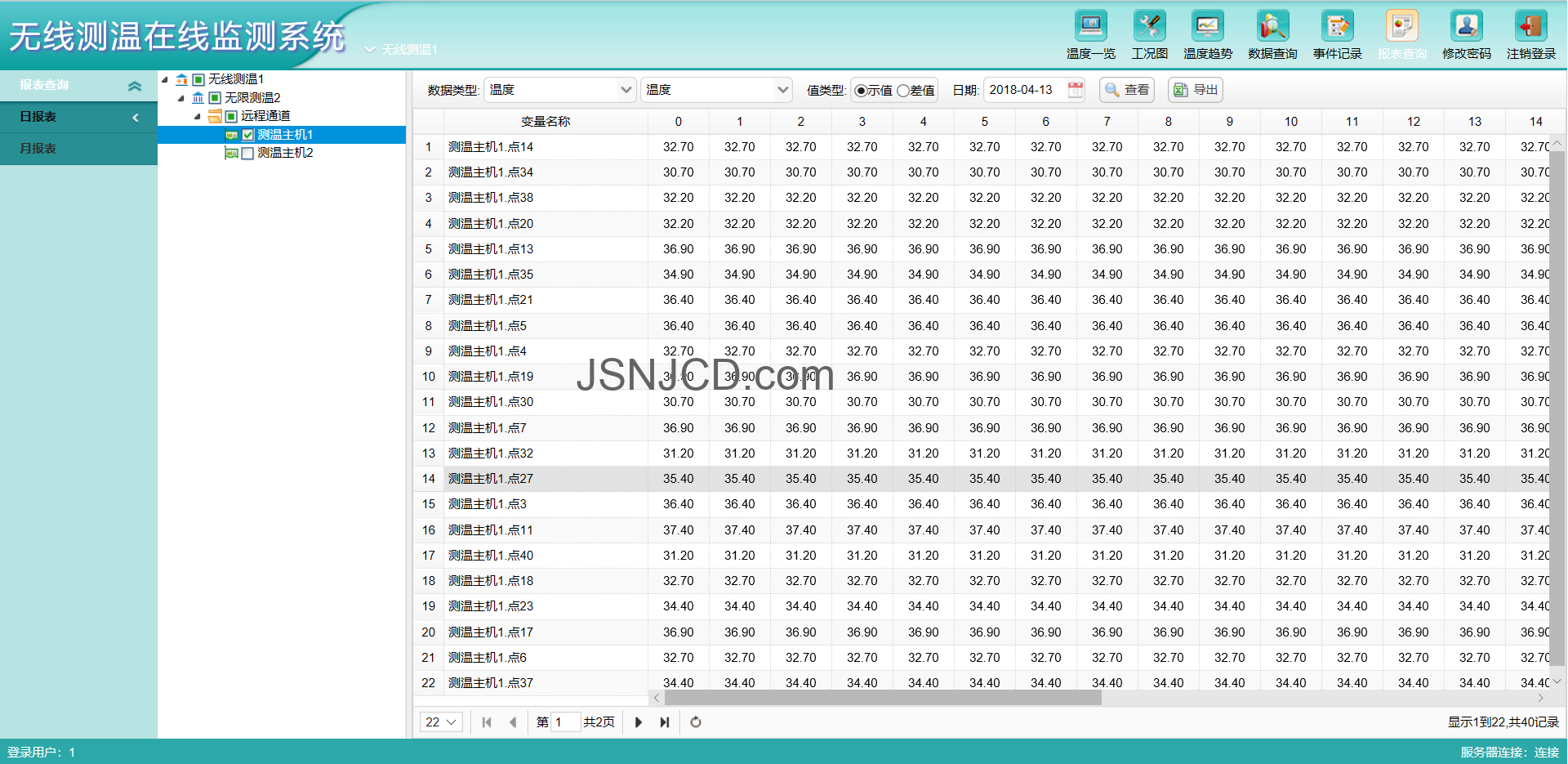Select the 示值 radio button
Image resolution: width=1568 pixels, height=764 pixels.
(x=861, y=91)
